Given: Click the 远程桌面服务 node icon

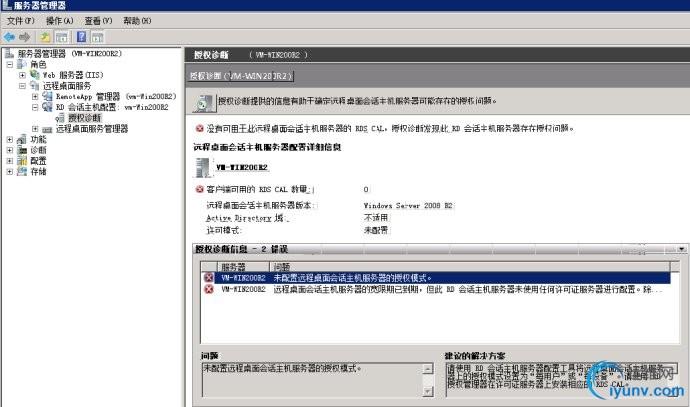Looking at the screenshot, I should pyautogui.click(x=35, y=86).
